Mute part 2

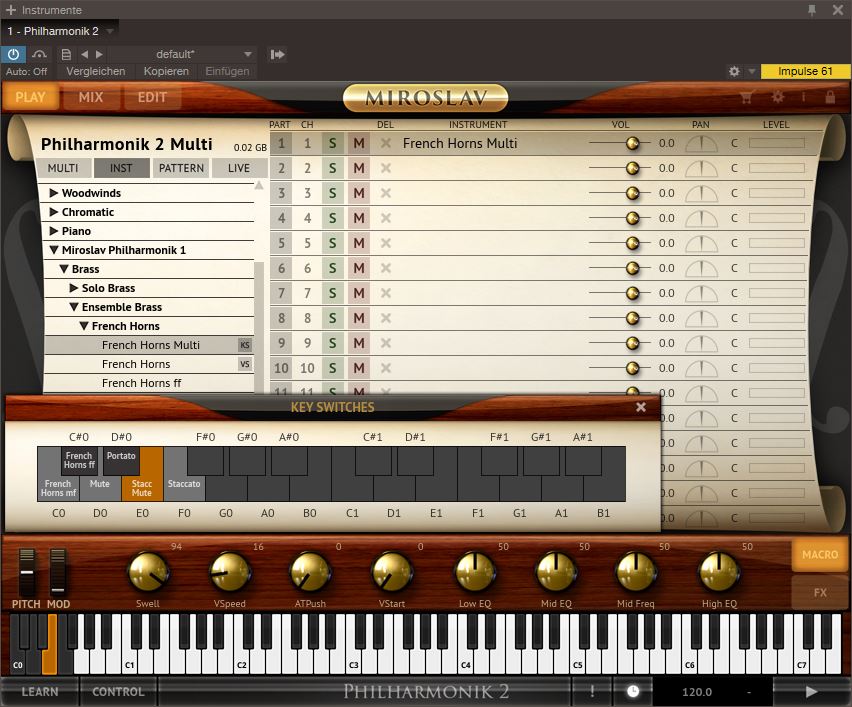[359, 168]
